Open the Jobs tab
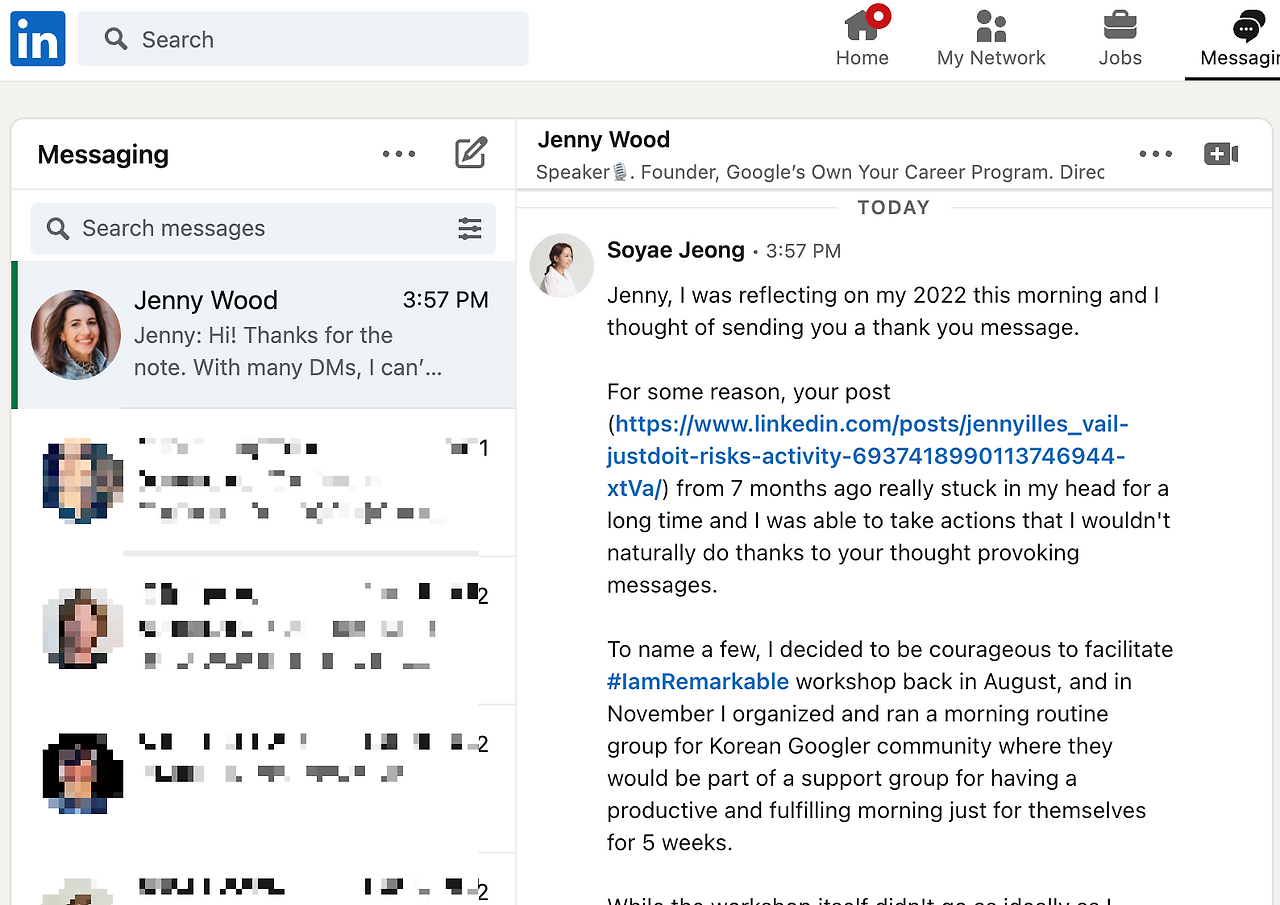This screenshot has width=1280, height=905. 1120,39
